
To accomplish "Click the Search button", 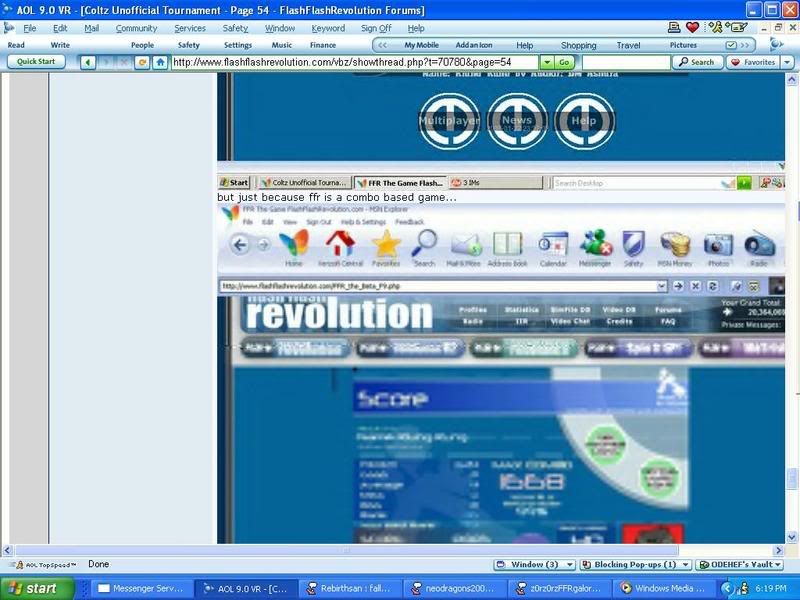I will pos(697,62).
